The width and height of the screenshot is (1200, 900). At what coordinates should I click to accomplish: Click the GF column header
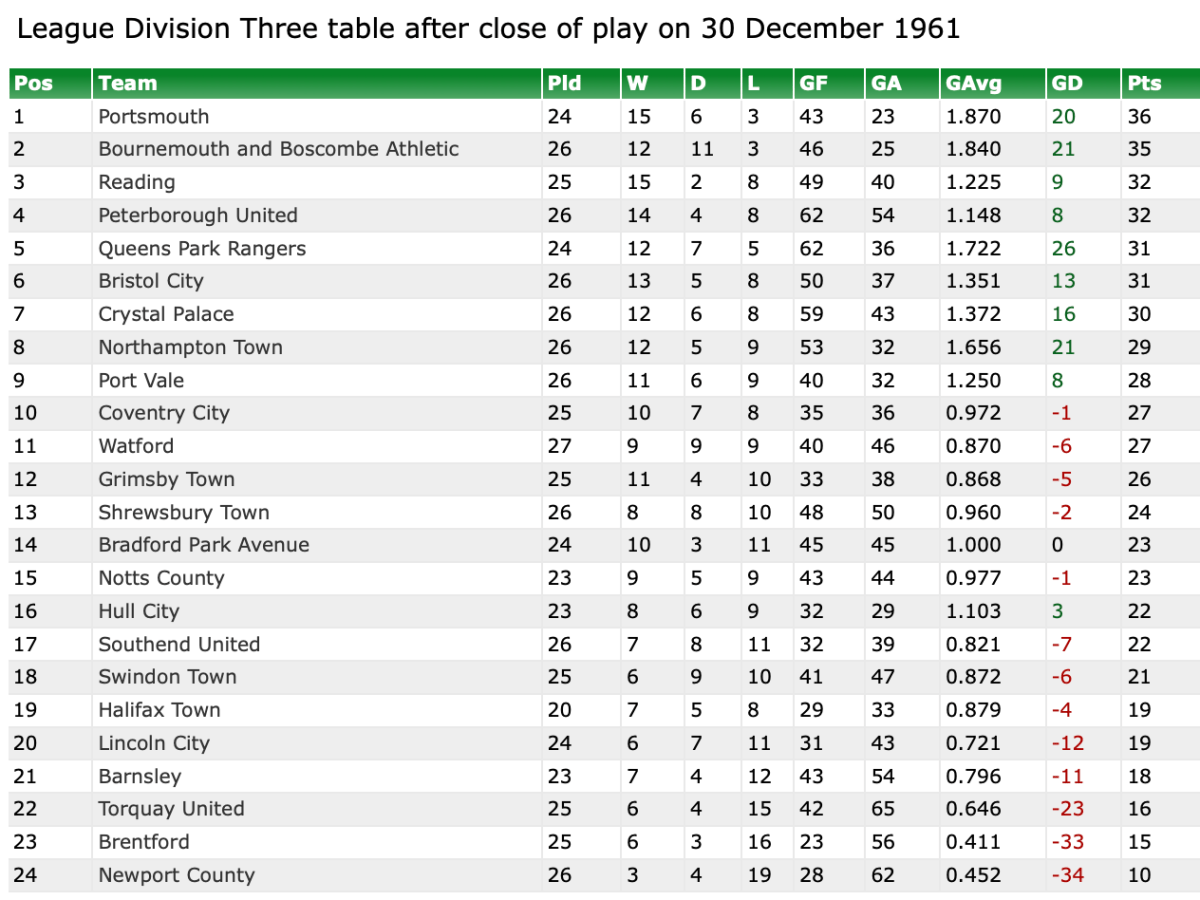coord(812,84)
